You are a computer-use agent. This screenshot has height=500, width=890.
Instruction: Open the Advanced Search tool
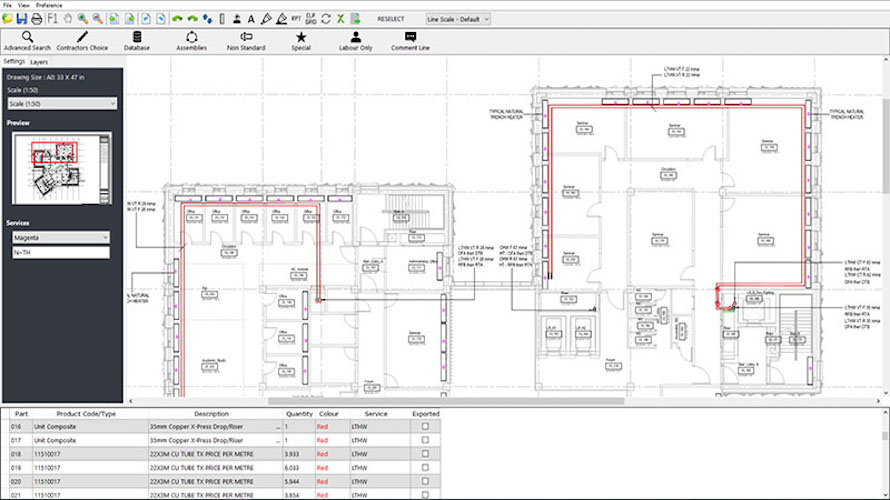click(27, 36)
